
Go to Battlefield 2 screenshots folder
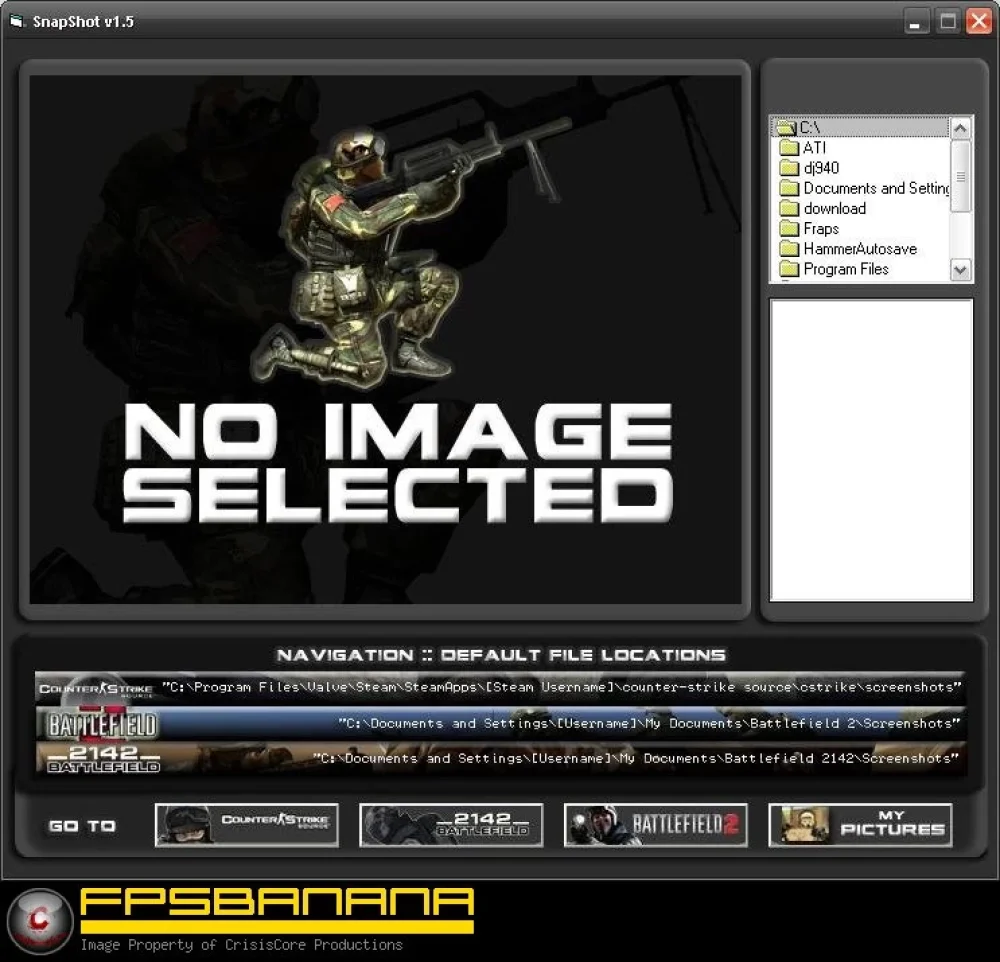click(x=656, y=825)
